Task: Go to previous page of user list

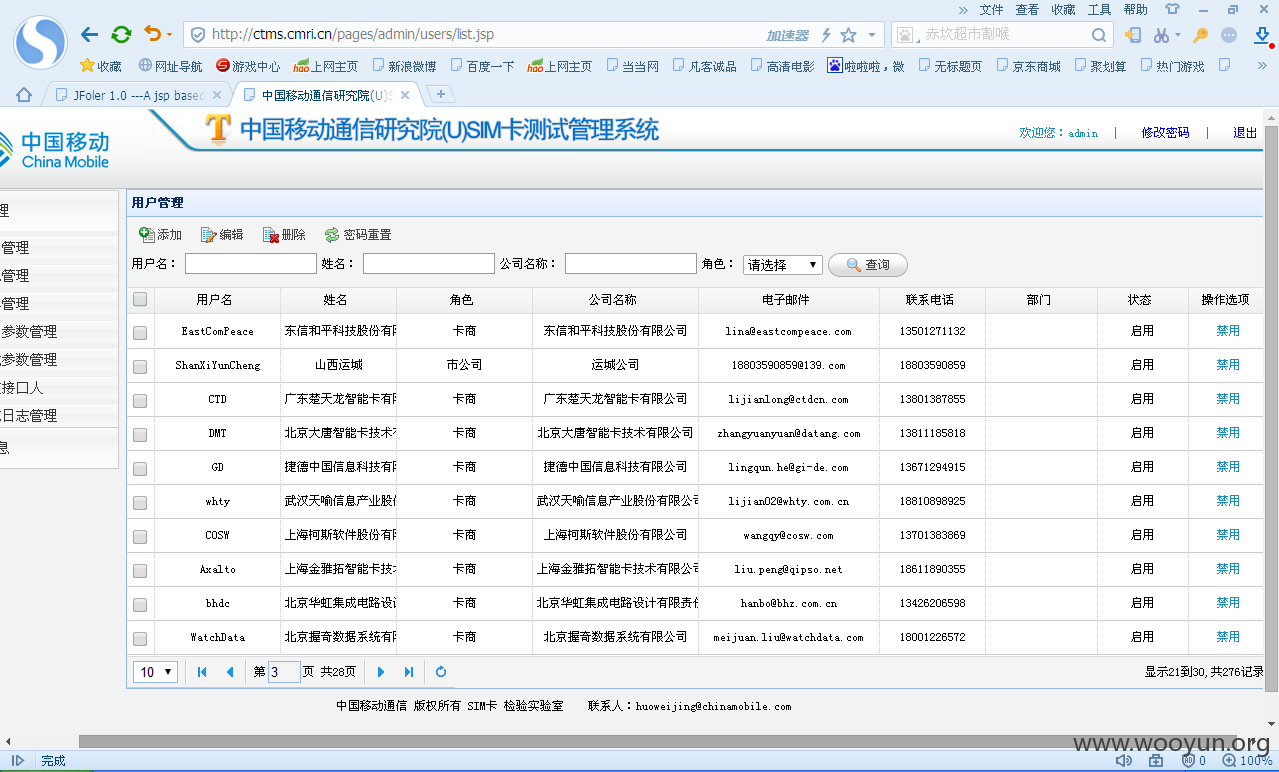Action: [x=230, y=672]
